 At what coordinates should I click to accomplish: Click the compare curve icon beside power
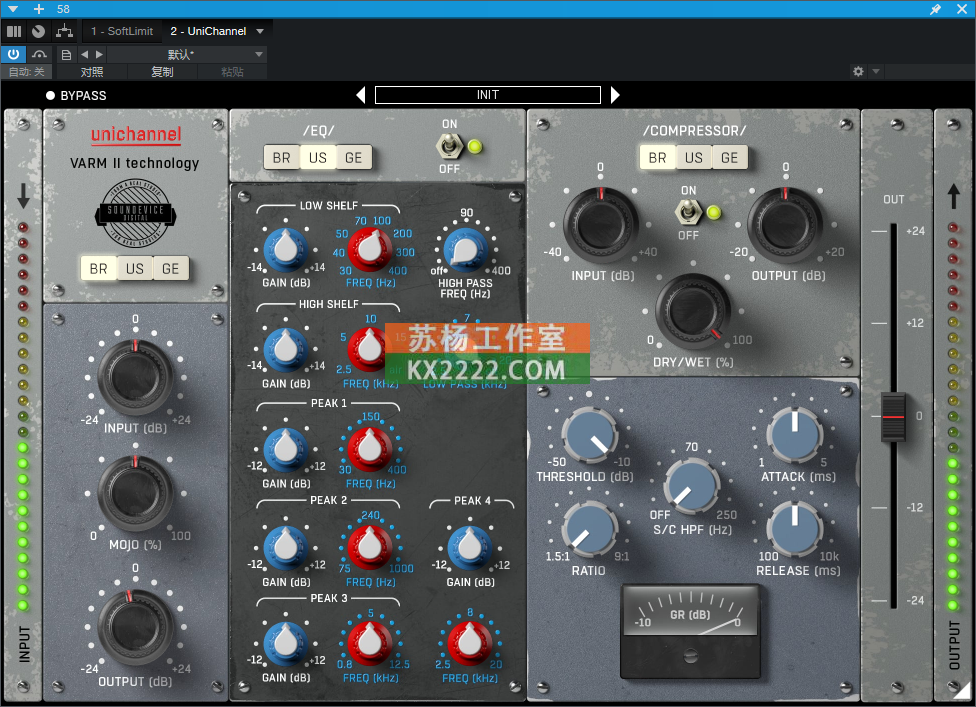coord(39,54)
